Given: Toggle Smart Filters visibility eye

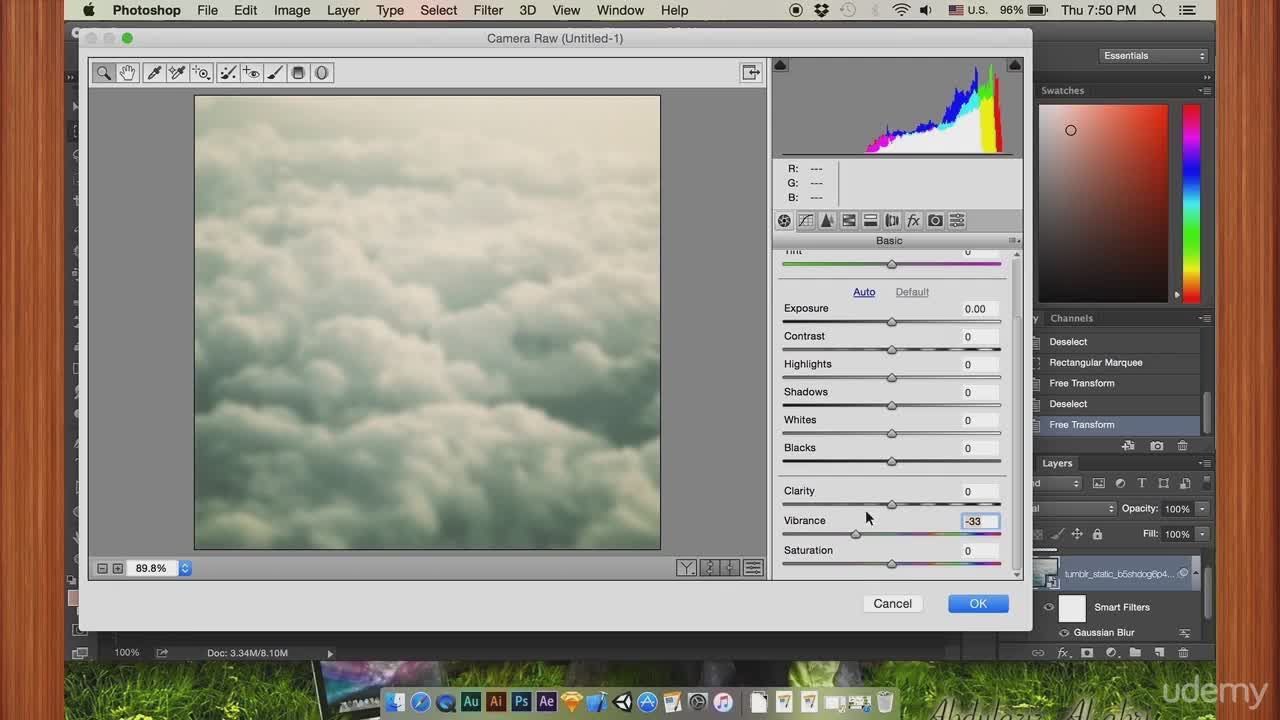Looking at the screenshot, I should (1049, 607).
